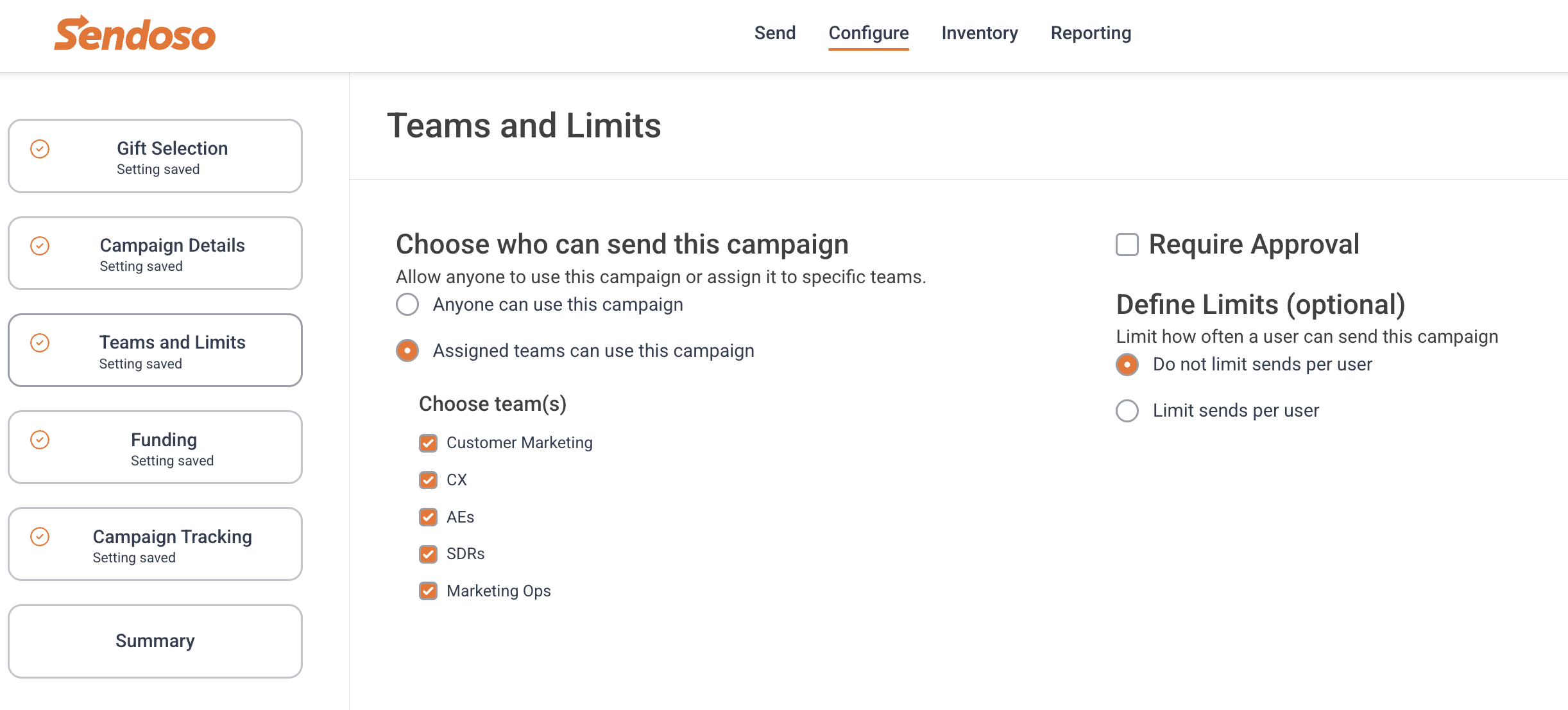Image resolution: width=1568 pixels, height=710 pixels.
Task: Uncheck the Customer Marketing team
Action: tap(429, 443)
